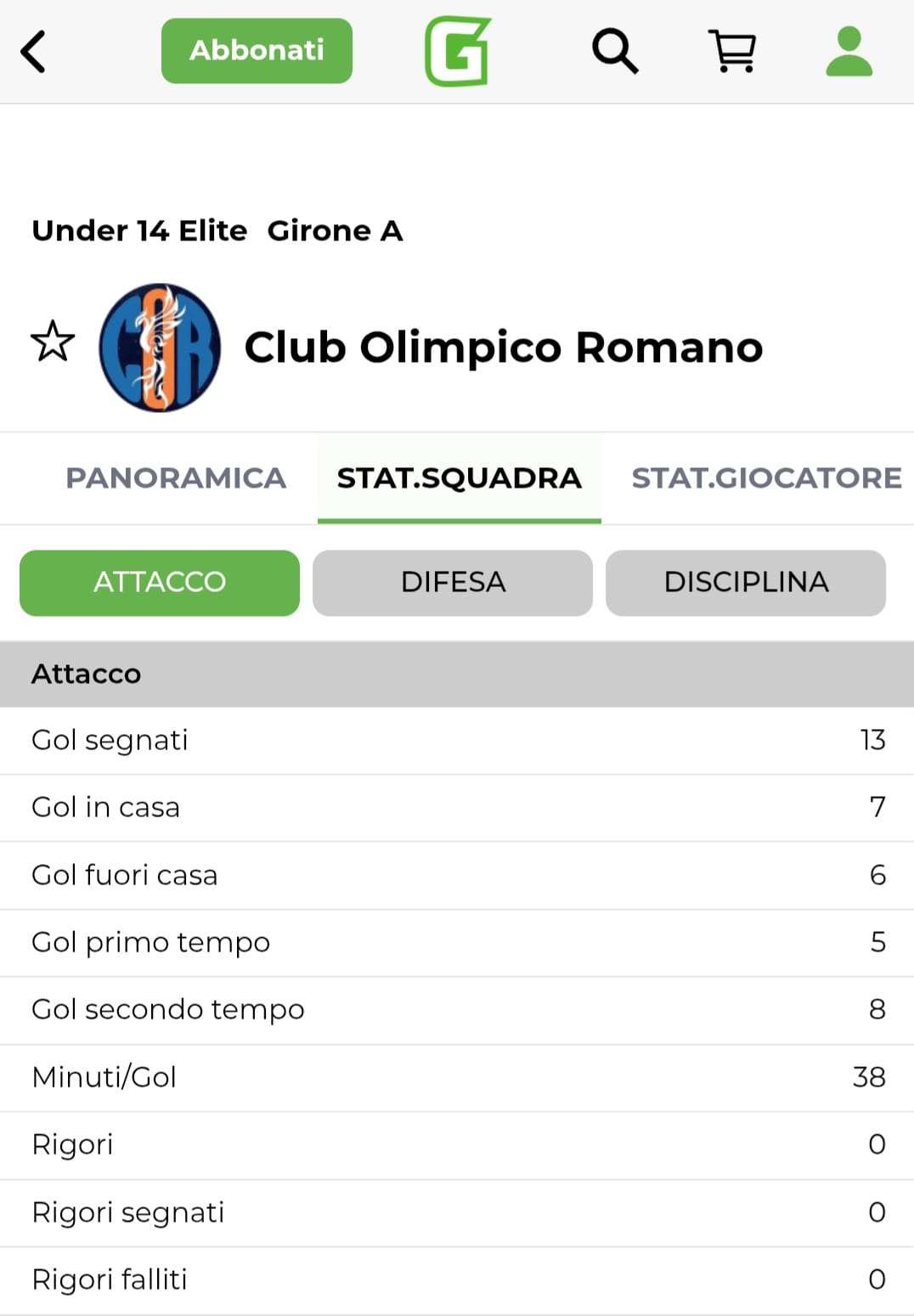Click the Club Olimpico Romano crest logo
This screenshot has width=914, height=1316.
point(160,347)
